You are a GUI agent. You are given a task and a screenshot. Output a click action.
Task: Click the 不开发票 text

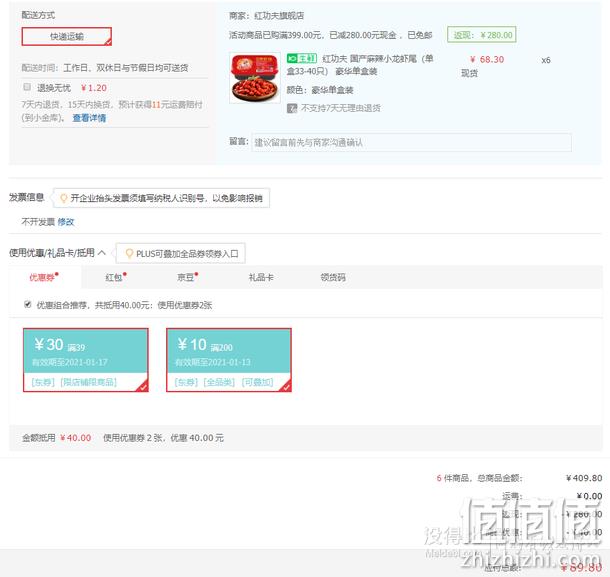(x=38, y=222)
